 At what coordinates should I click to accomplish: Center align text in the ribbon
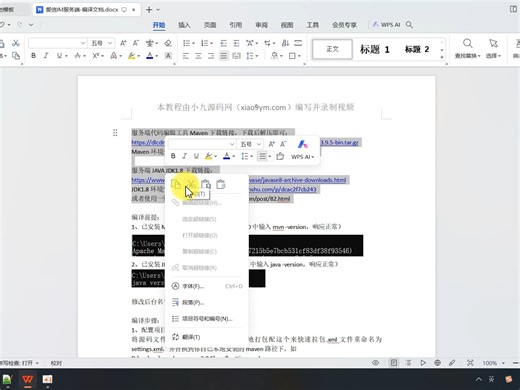pos(198,56)
